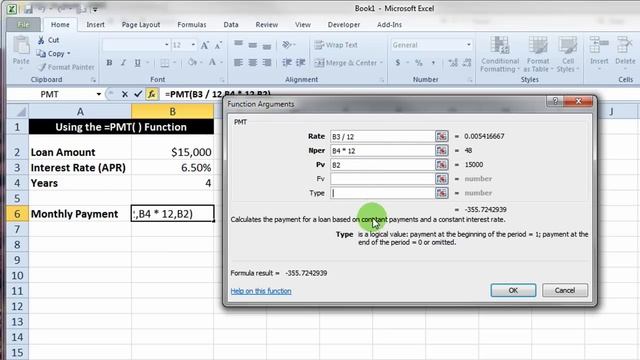Click the Top Align icon

(238, 44)
